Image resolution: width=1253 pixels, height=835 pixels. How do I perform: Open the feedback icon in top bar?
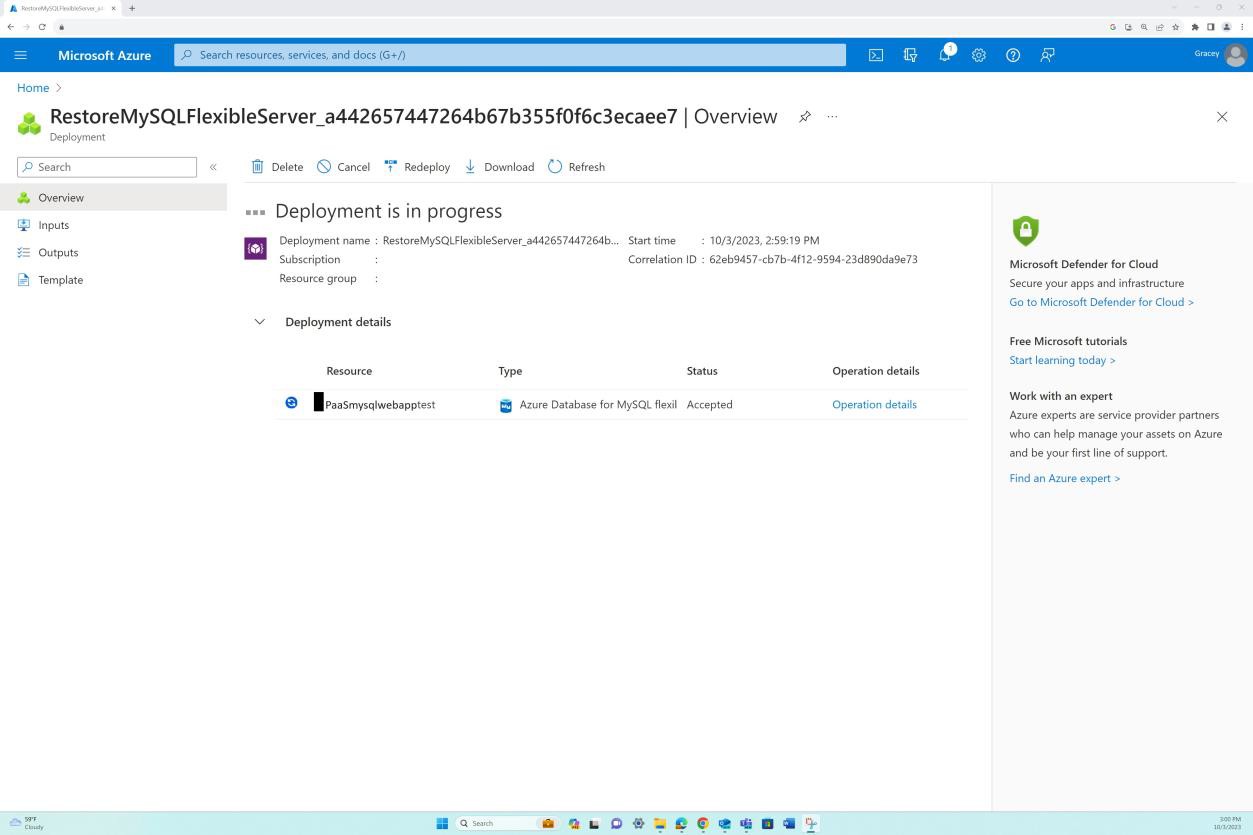(x=1047, y=55)
